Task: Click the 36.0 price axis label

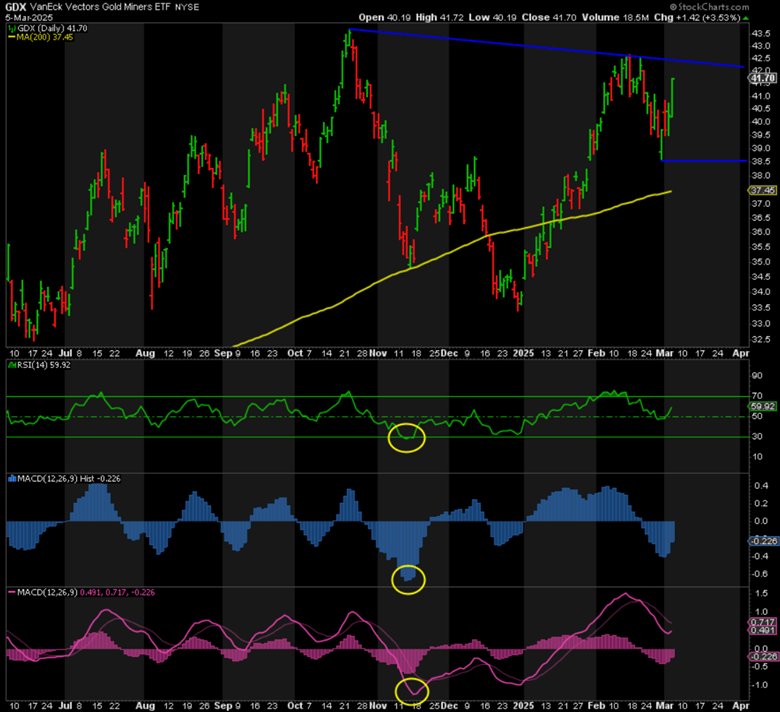Action: 761,232
